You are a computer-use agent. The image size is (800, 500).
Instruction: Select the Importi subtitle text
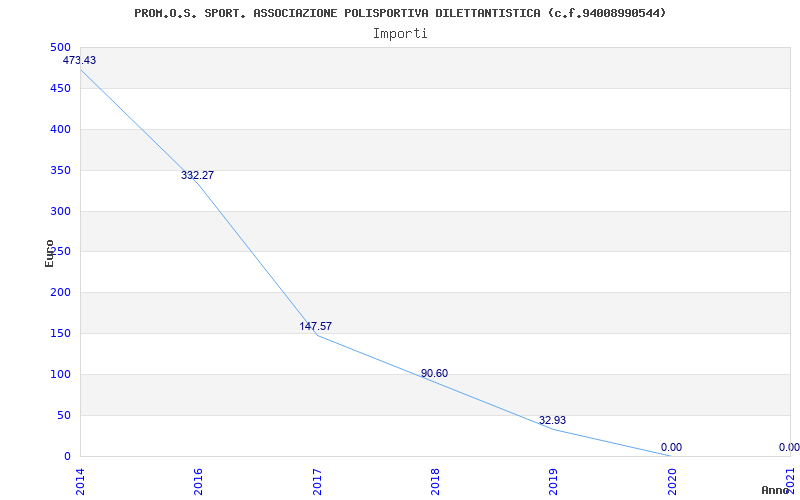coord(400,34)
